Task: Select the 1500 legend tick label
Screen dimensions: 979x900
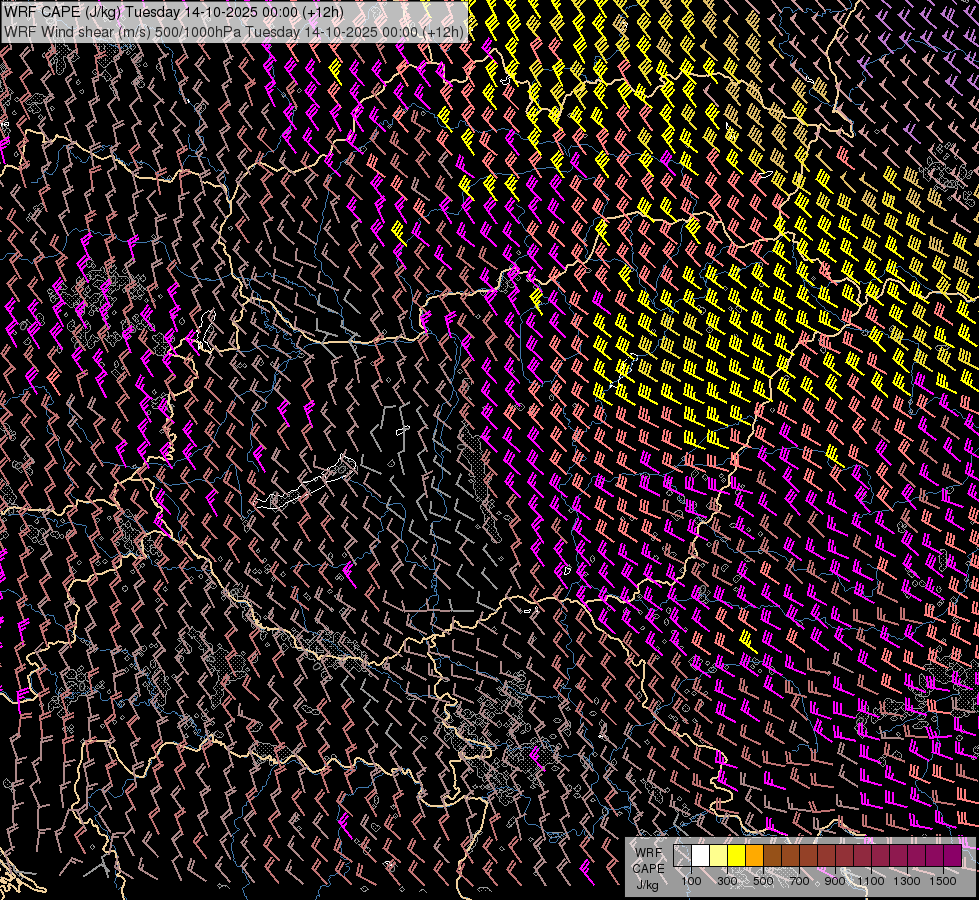Action: 943,881
